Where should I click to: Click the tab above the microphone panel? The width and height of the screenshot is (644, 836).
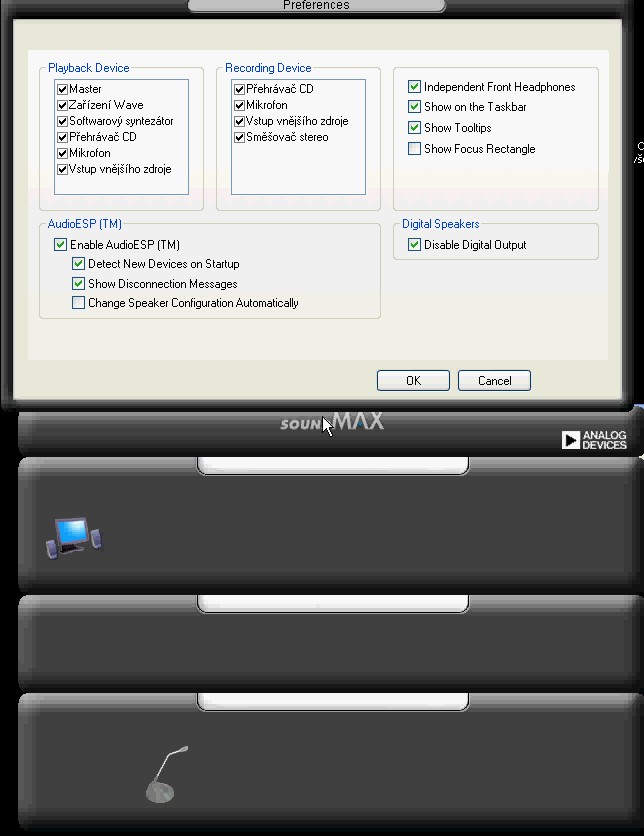point(333,702)
